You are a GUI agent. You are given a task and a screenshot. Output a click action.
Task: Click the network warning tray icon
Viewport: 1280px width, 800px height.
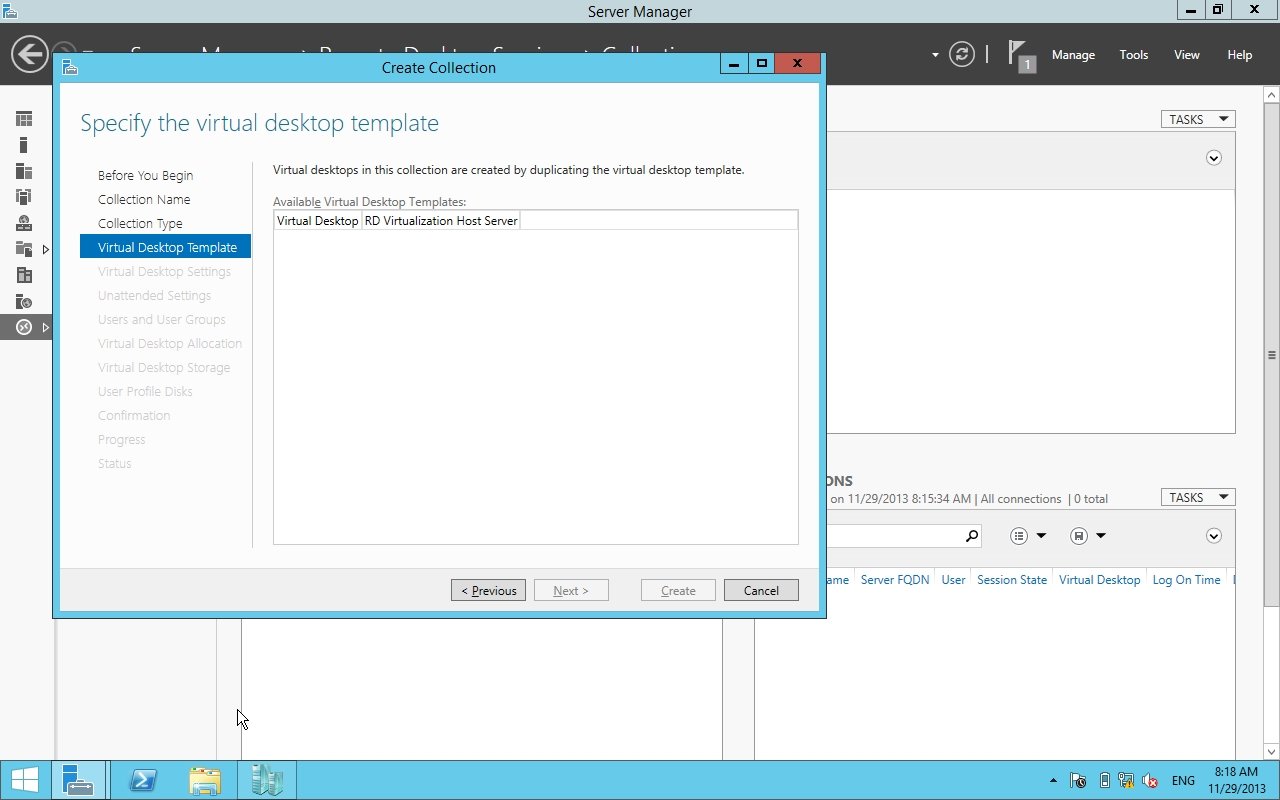click(1126, 781)
